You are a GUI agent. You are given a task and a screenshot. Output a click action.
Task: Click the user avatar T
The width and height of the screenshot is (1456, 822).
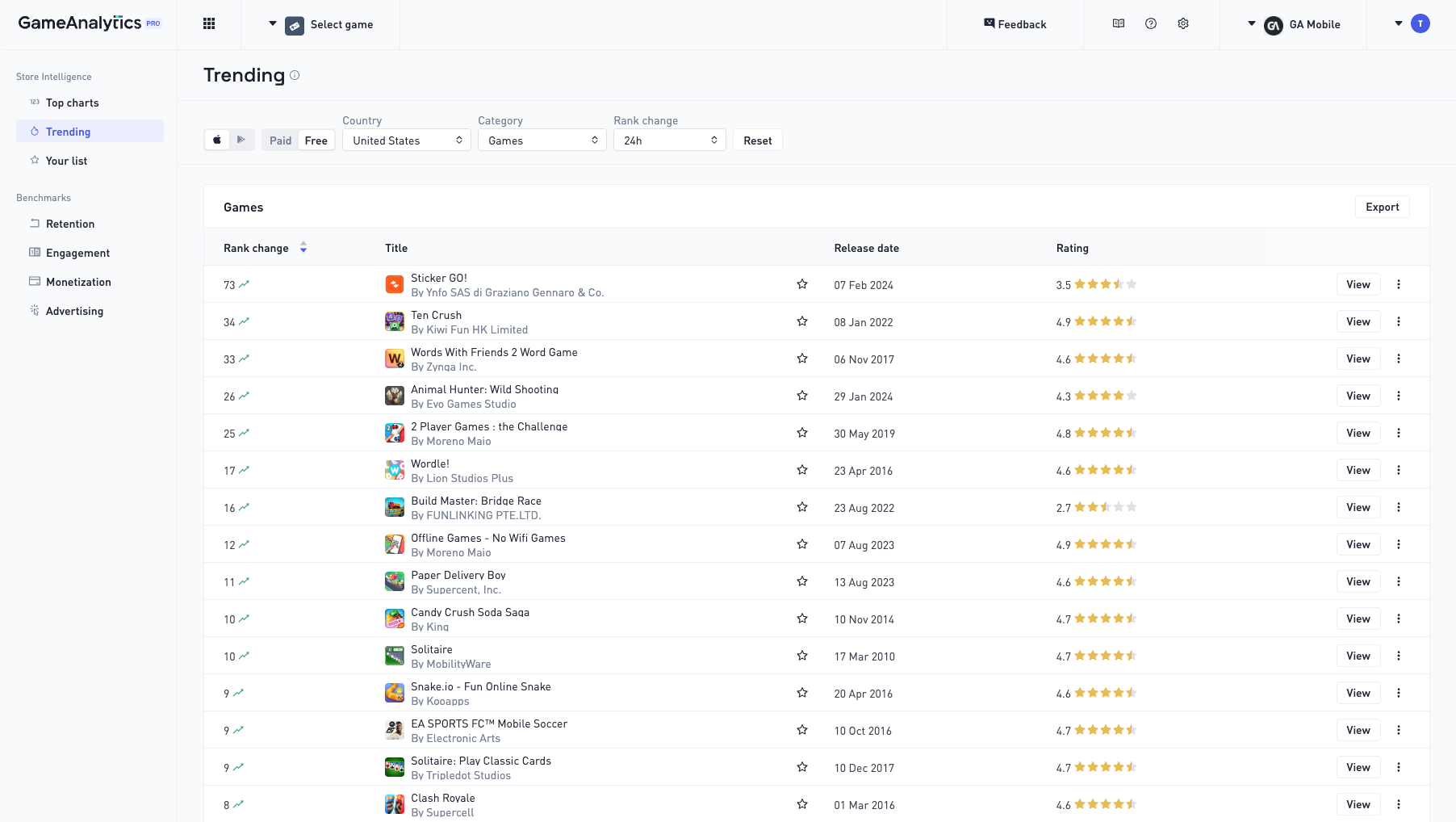click(x=1420, y=23)
